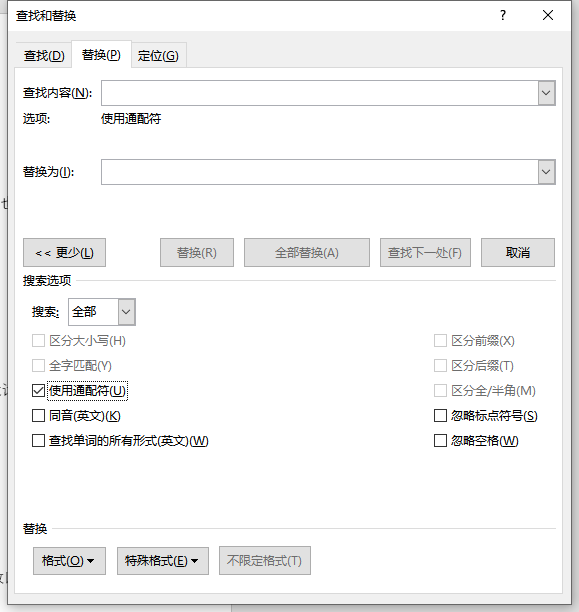The image size is (579, 612).
Task: Click the help question mark icon
Action: (x=503, y=16)
